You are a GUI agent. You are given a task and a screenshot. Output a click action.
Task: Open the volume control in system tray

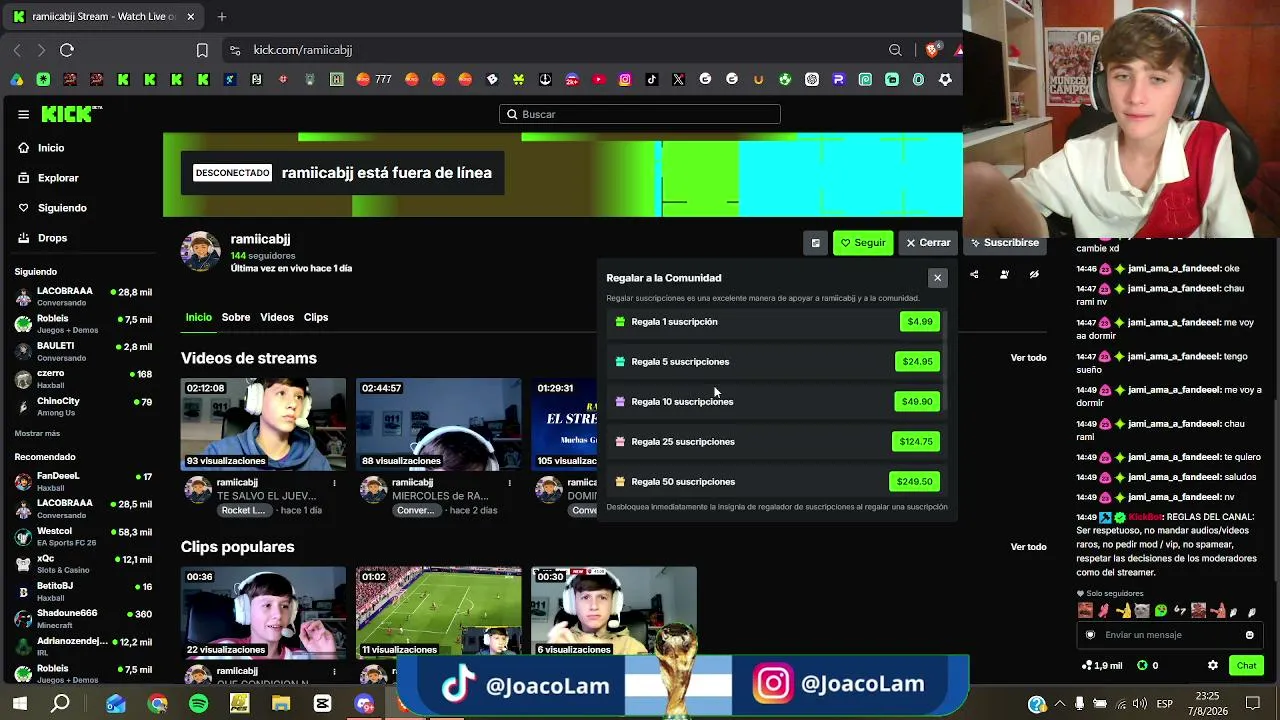click(x=1140, y=704)
